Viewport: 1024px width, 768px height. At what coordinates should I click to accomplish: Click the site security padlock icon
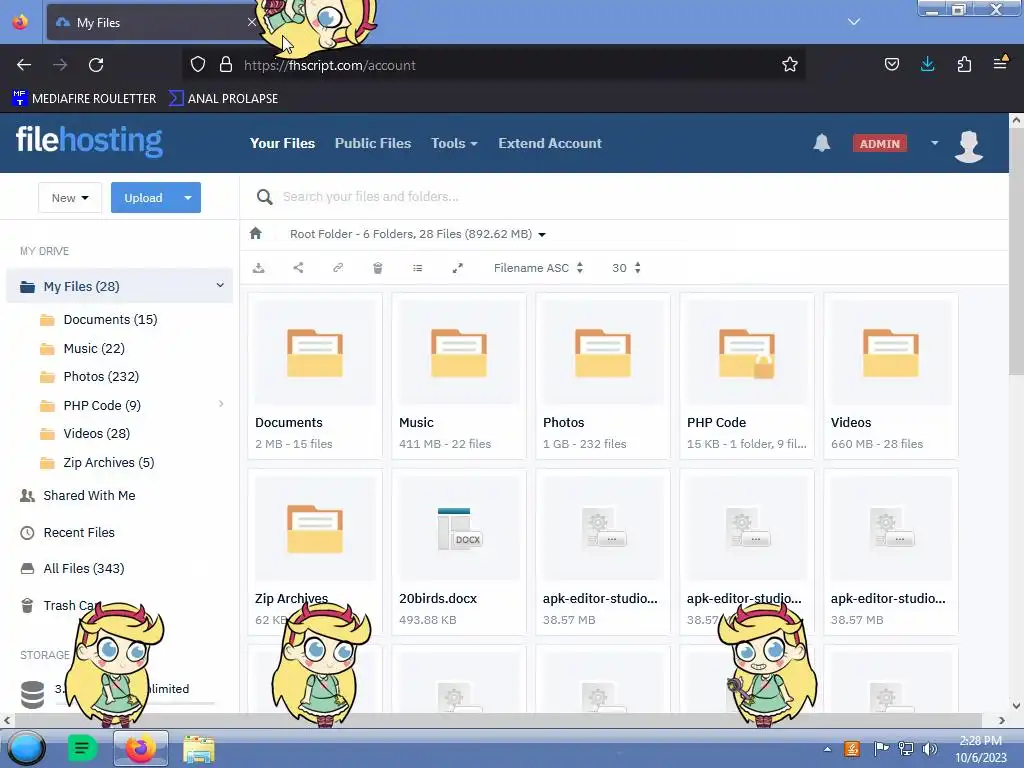(x=226, y=65)
